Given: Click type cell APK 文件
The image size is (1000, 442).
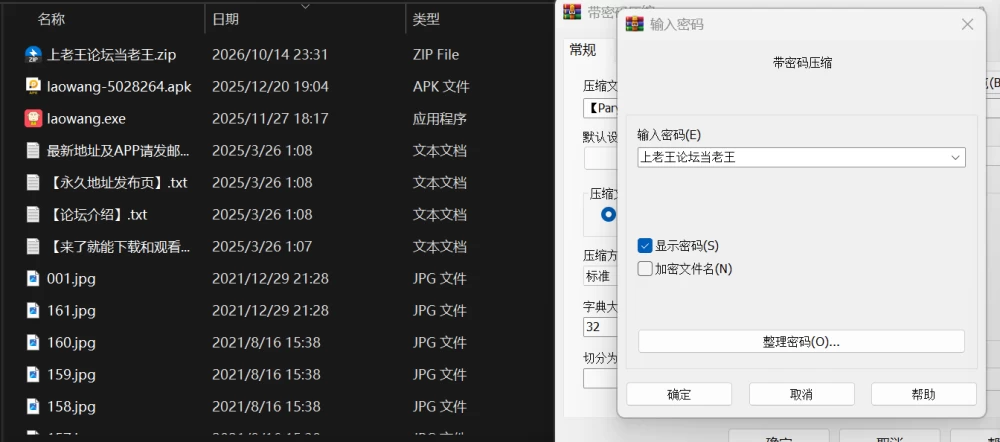Looking at the screenshot, I should click(441, 87).
